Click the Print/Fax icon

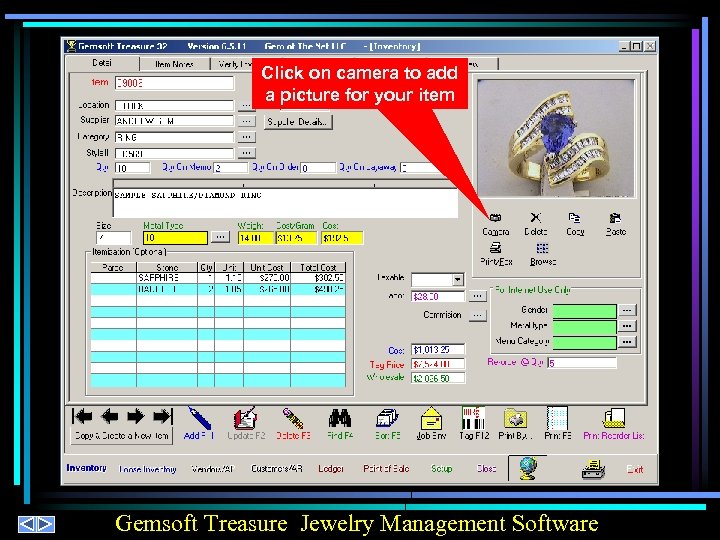pos(495,248)
